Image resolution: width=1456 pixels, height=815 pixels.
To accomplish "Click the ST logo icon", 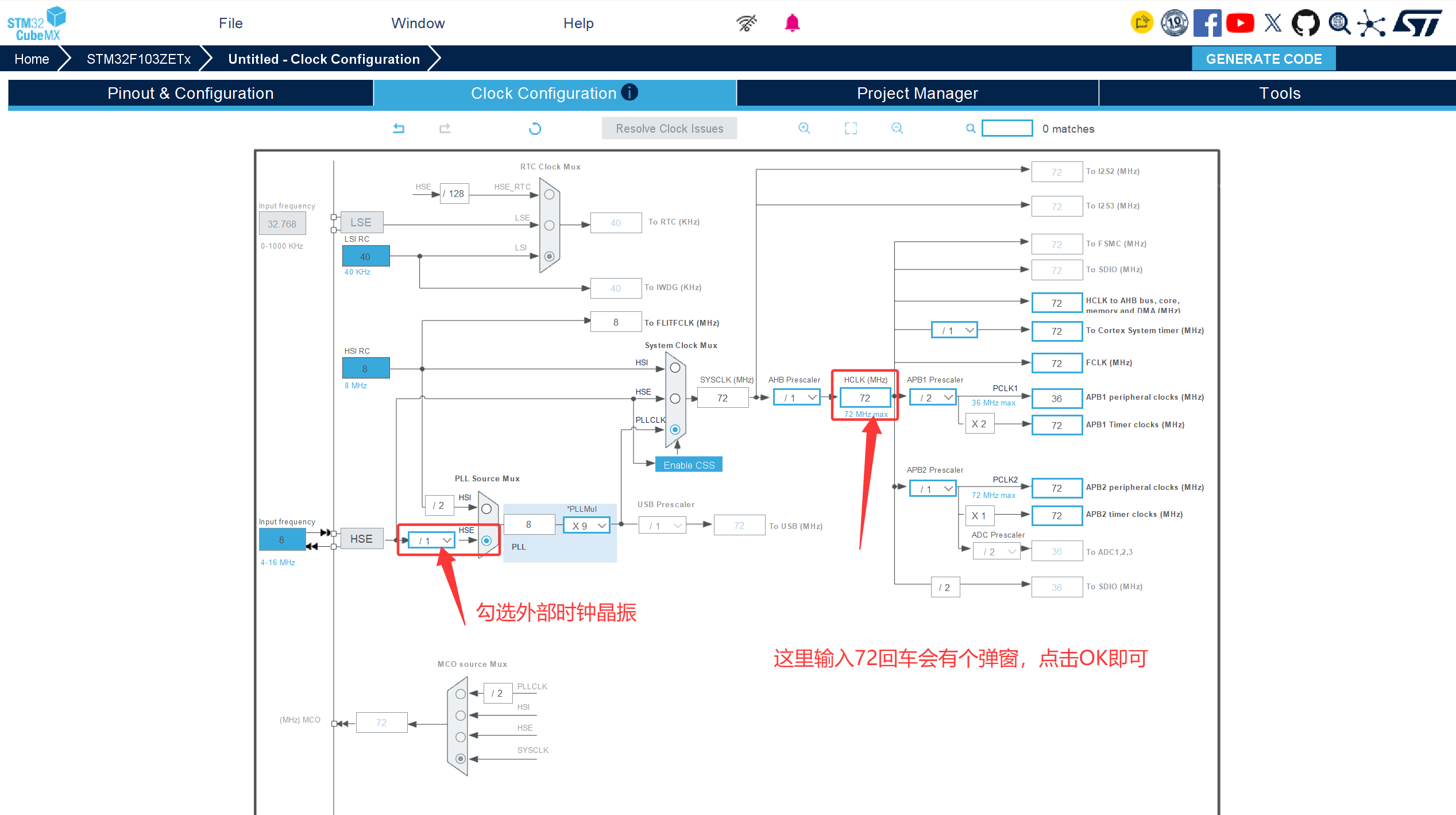I will tap(1418, 23).
